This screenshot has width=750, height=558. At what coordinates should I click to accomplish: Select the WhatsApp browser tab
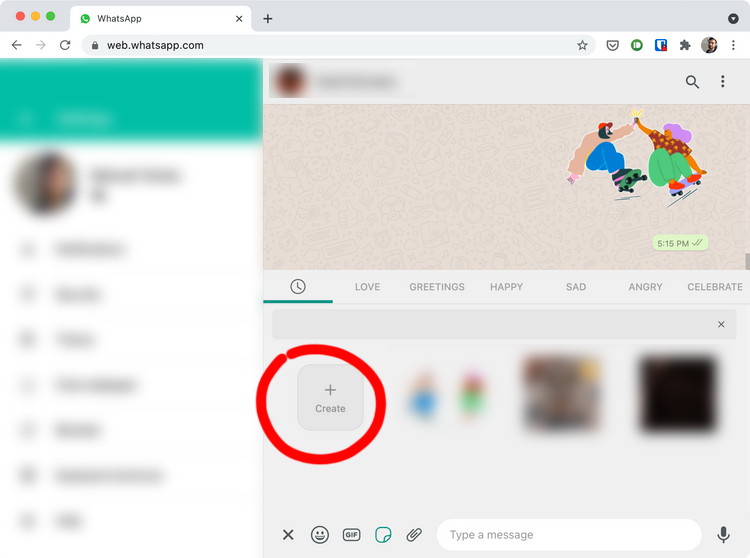161,19
